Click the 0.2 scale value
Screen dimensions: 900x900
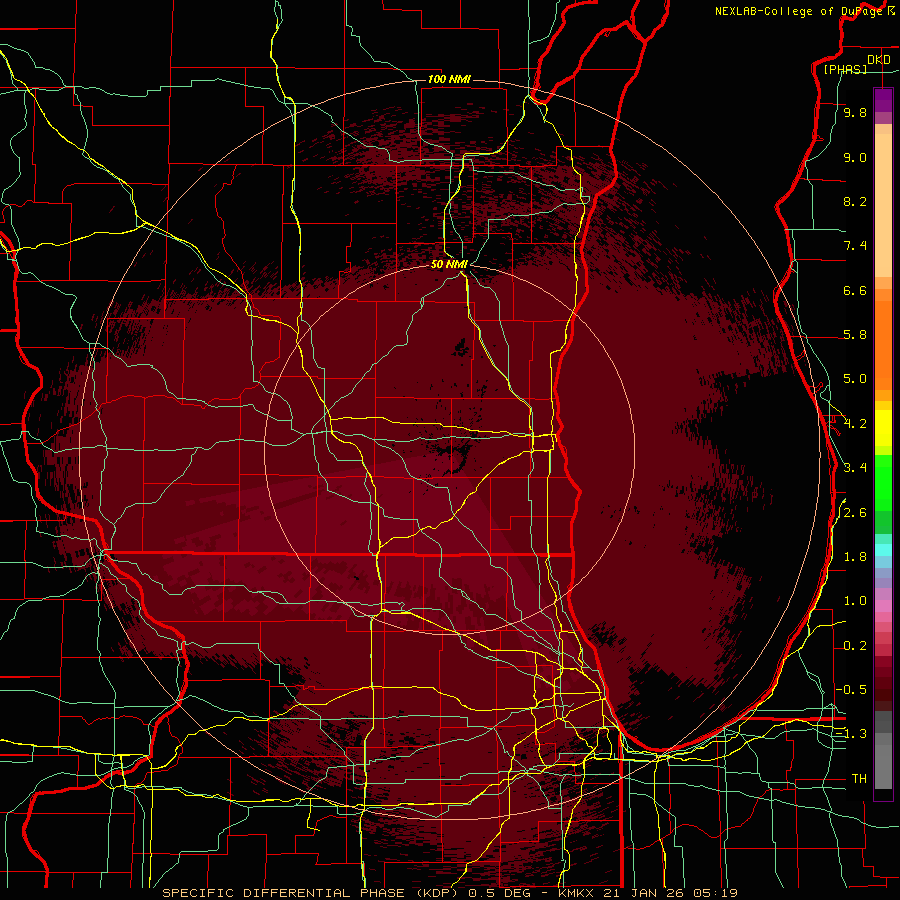[855, 646]
